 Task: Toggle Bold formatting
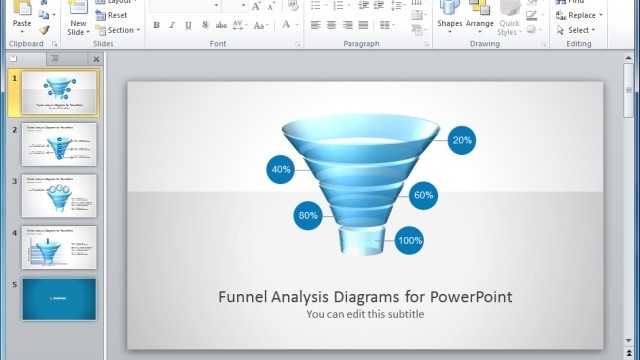[x=156, y=25]
